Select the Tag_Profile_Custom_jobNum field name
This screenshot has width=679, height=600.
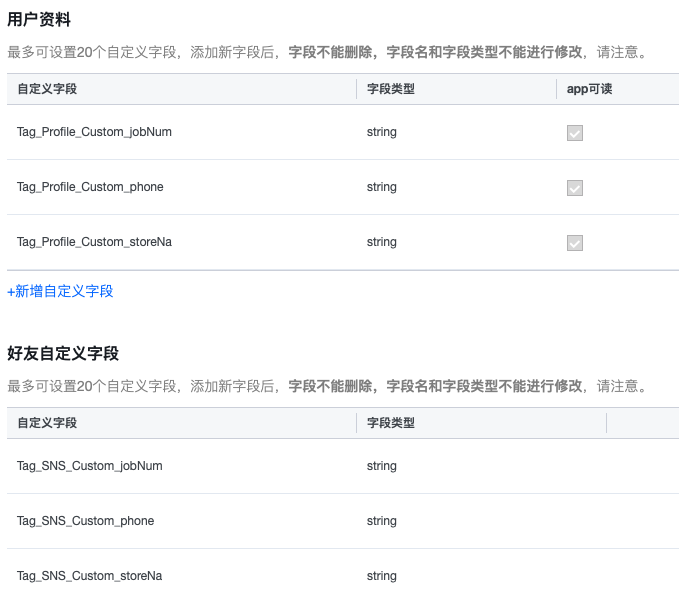pyautogui.click(x=94, y=132)
